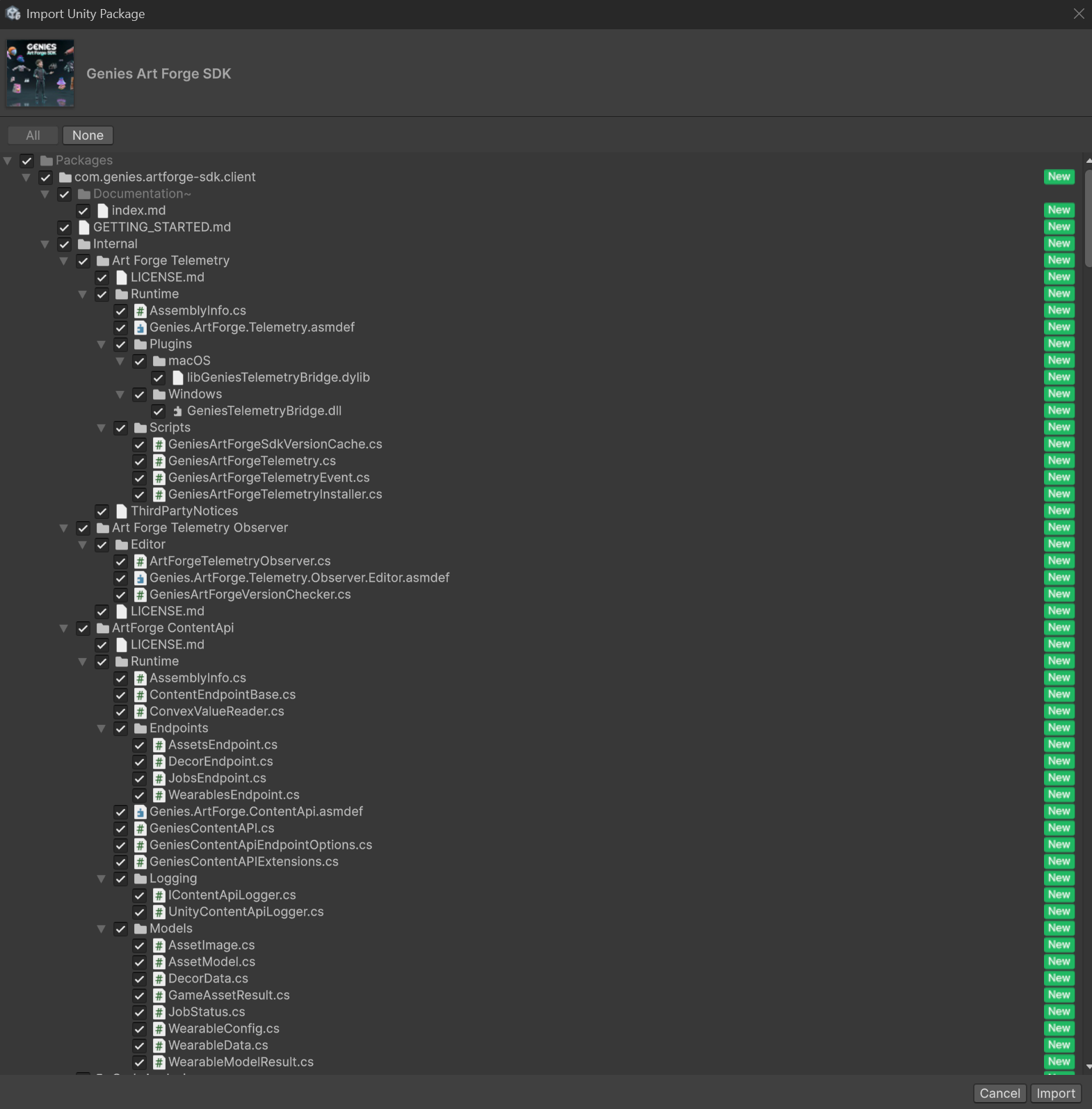Click the vertical scrollbar thumb
Screen dimensions: 1092x1109
coord(1088,216)
